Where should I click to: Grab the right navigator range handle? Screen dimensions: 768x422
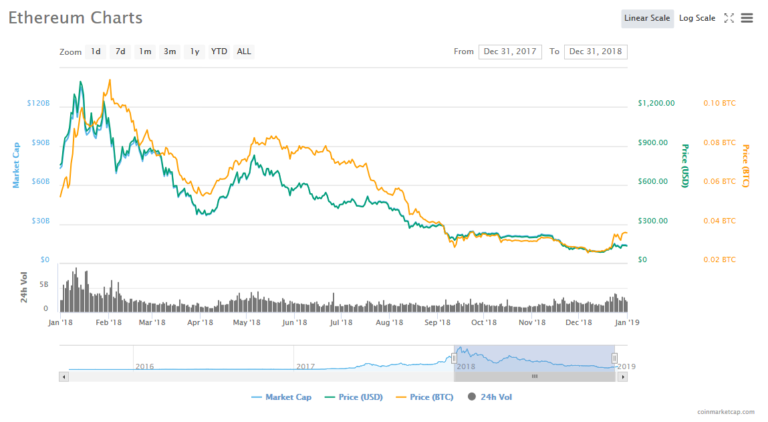tap(615, 357)
